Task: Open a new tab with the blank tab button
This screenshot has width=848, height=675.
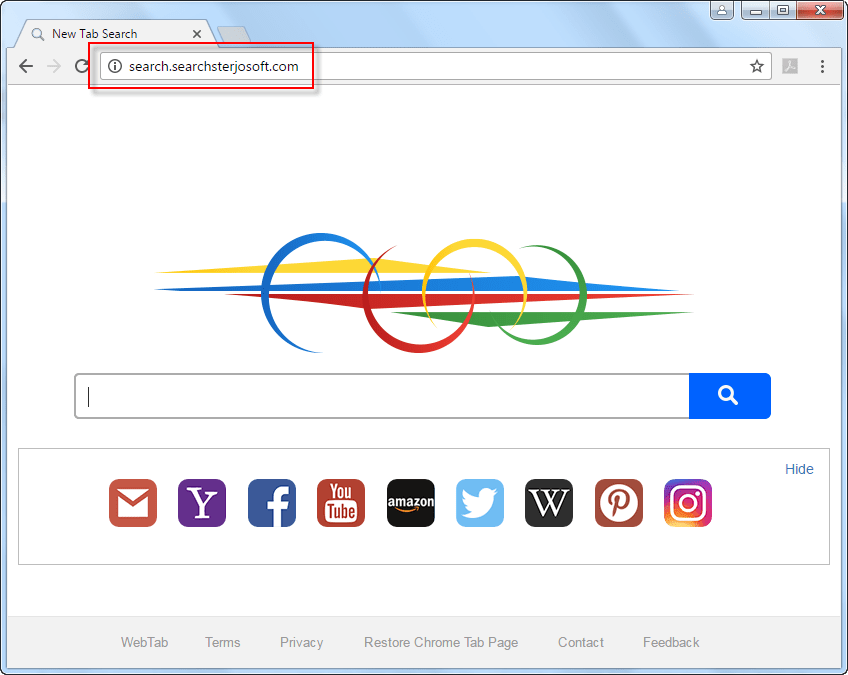Action: tap(234, 34)
